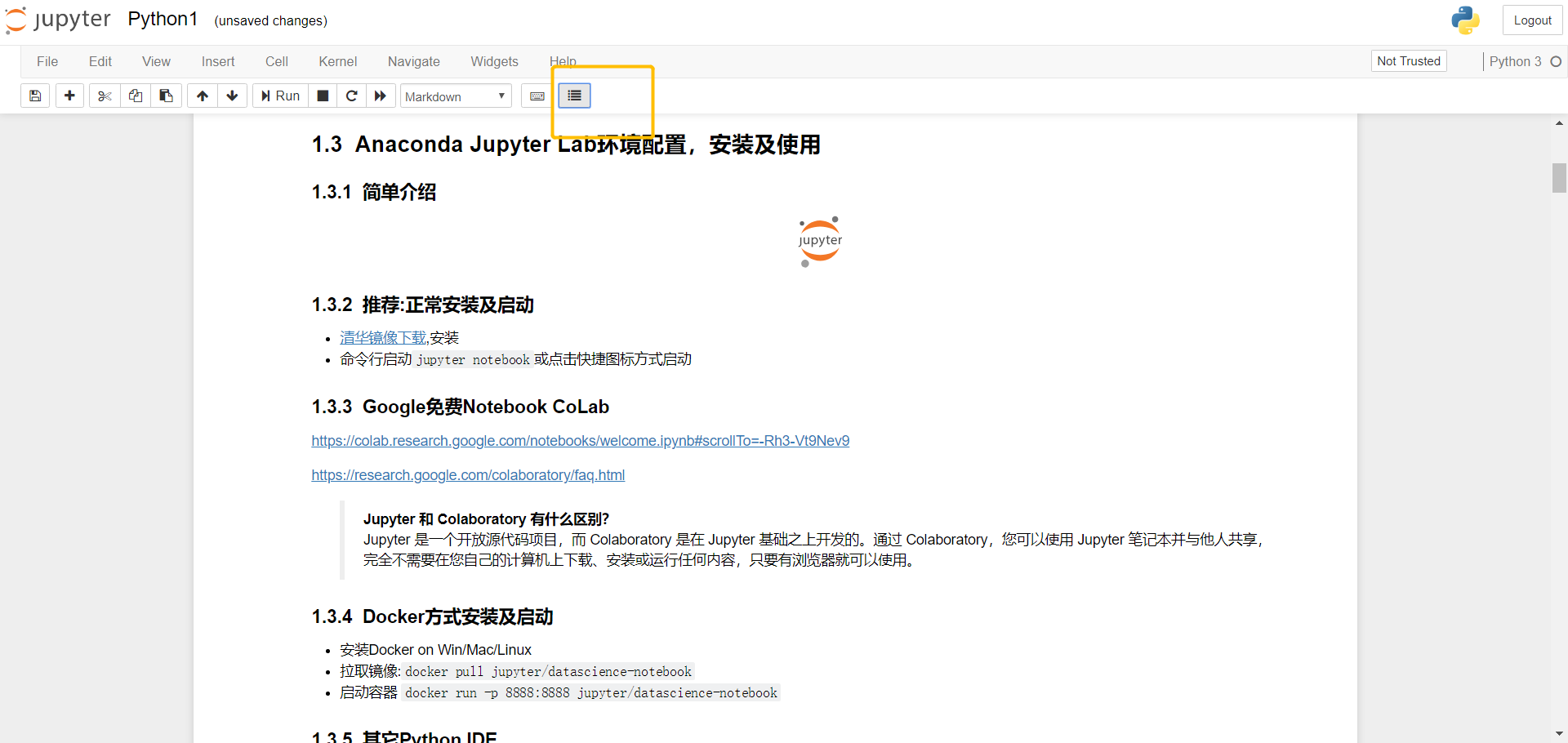Interrupt the kernel with stop icon

tap(323, 96)
